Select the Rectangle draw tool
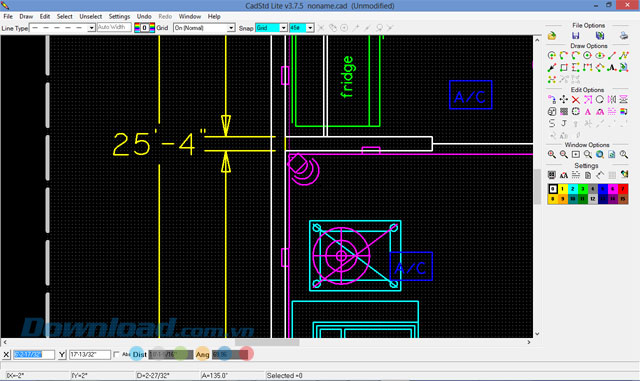 click(564, 67)
